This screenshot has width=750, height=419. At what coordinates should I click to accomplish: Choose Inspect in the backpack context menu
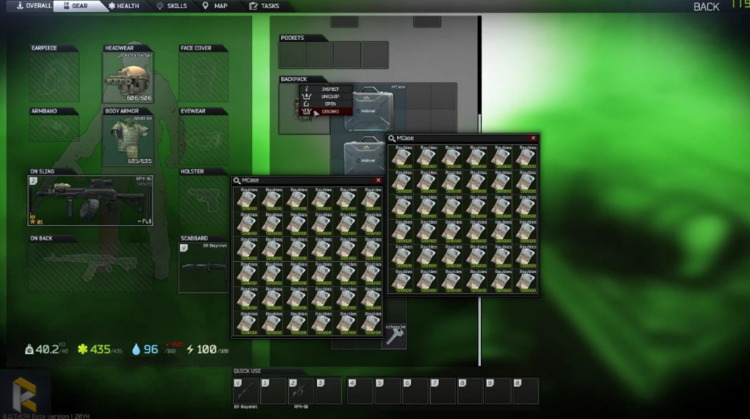click(326, 89)
